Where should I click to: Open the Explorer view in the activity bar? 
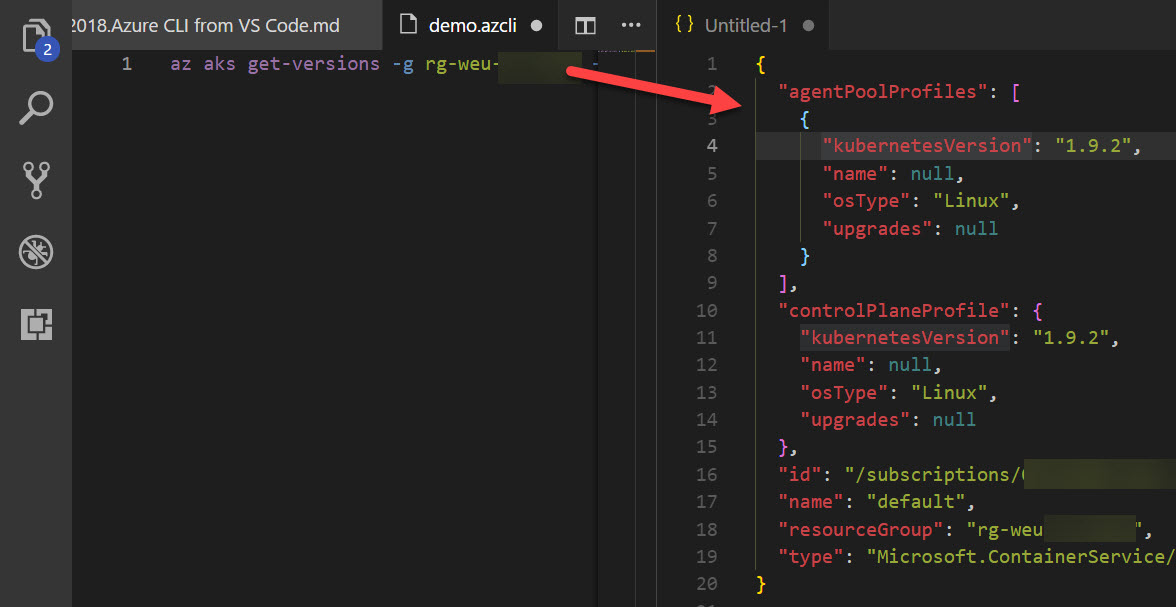tap(36, 34)
